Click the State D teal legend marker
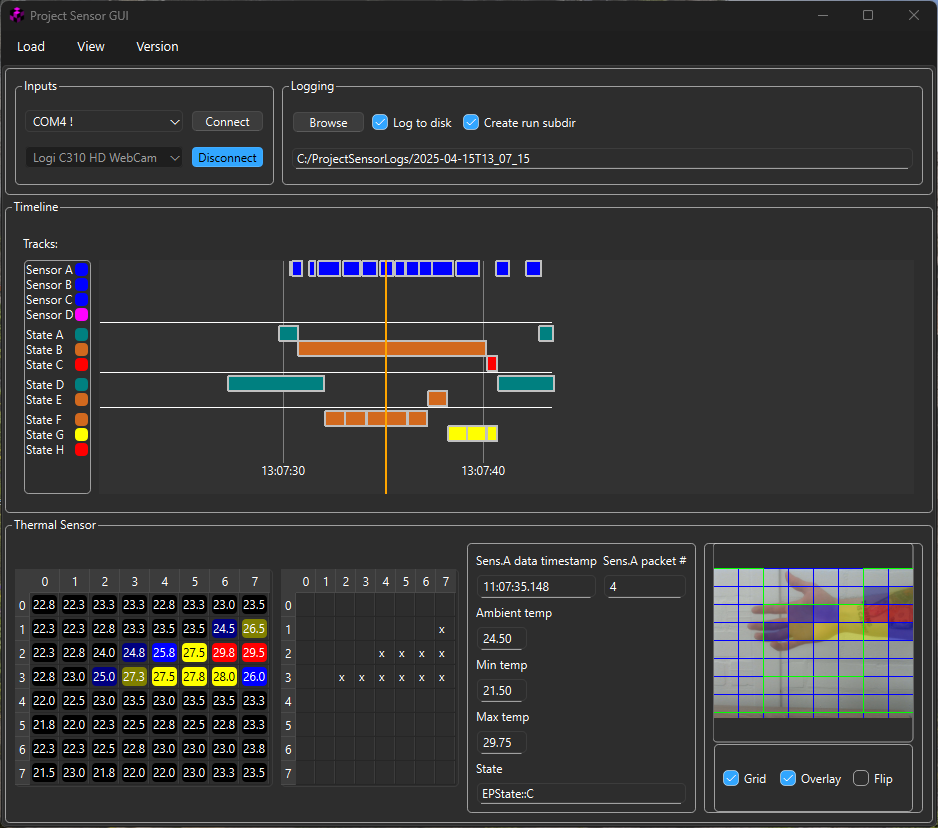 (81, 384)
